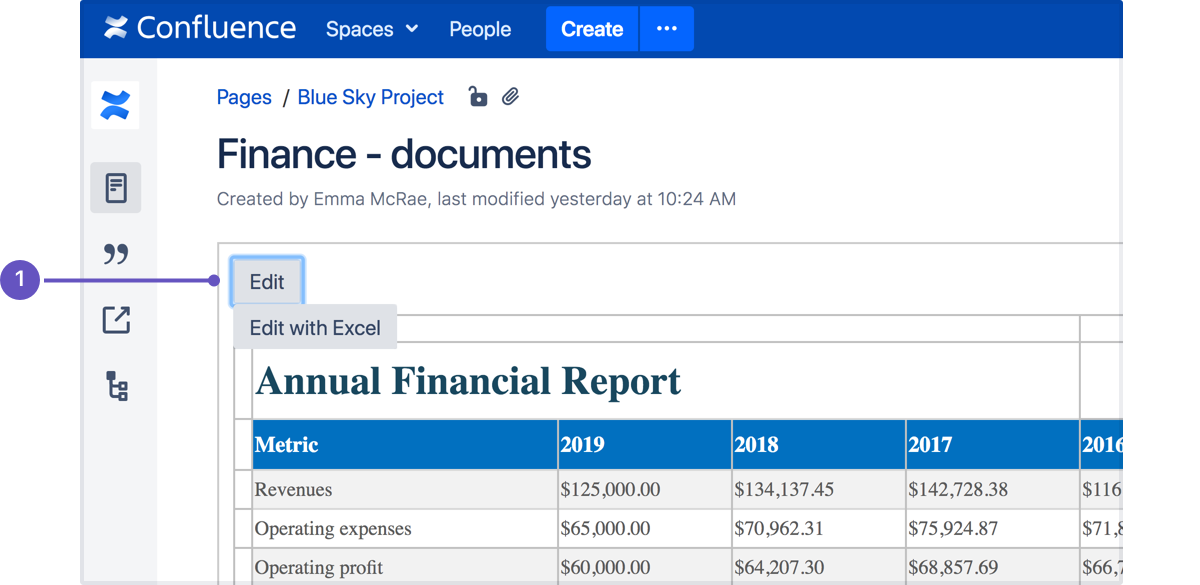
Task: Click the page restrictions unlocked padlock icon
Action: (478, 96)
